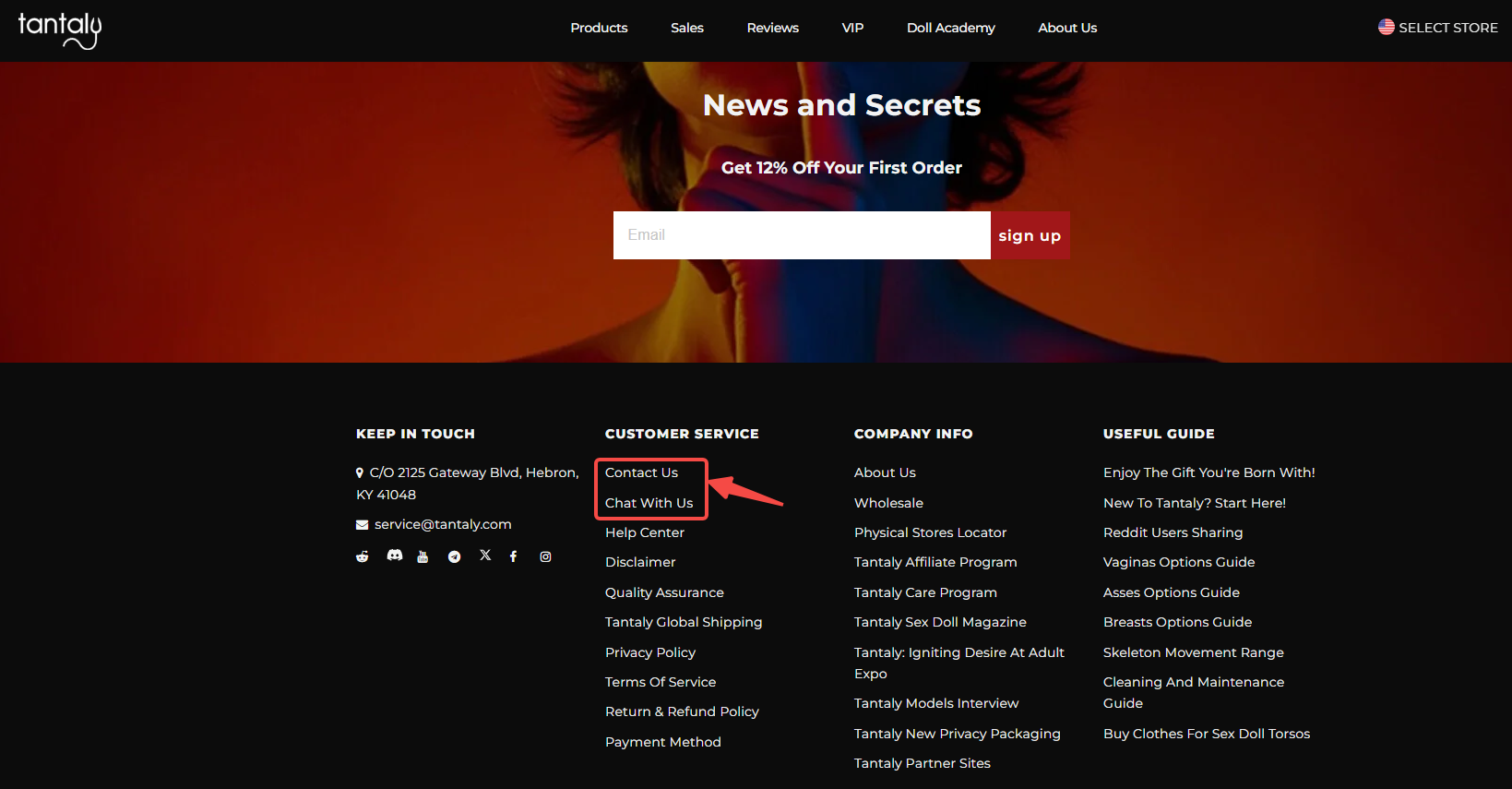Open the Help Center link

[645, 532]
